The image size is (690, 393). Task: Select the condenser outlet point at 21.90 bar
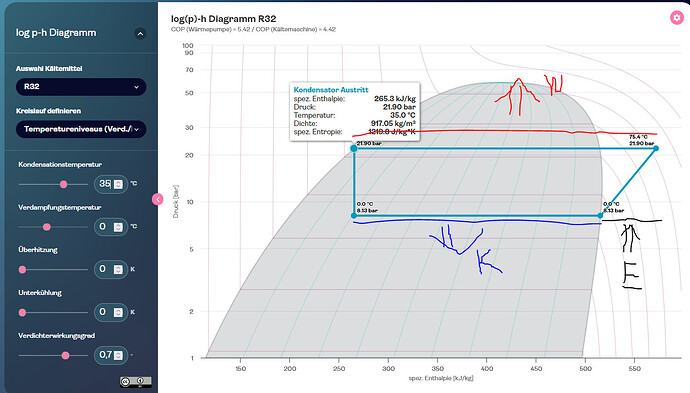[354, 149]
